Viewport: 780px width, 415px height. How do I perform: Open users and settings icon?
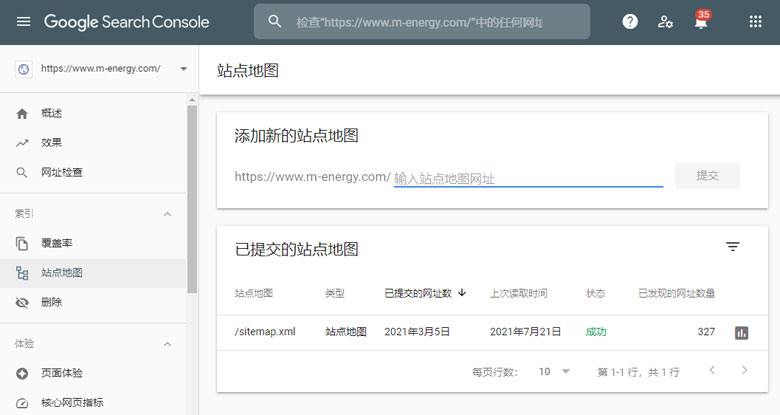tap(665, 22)
